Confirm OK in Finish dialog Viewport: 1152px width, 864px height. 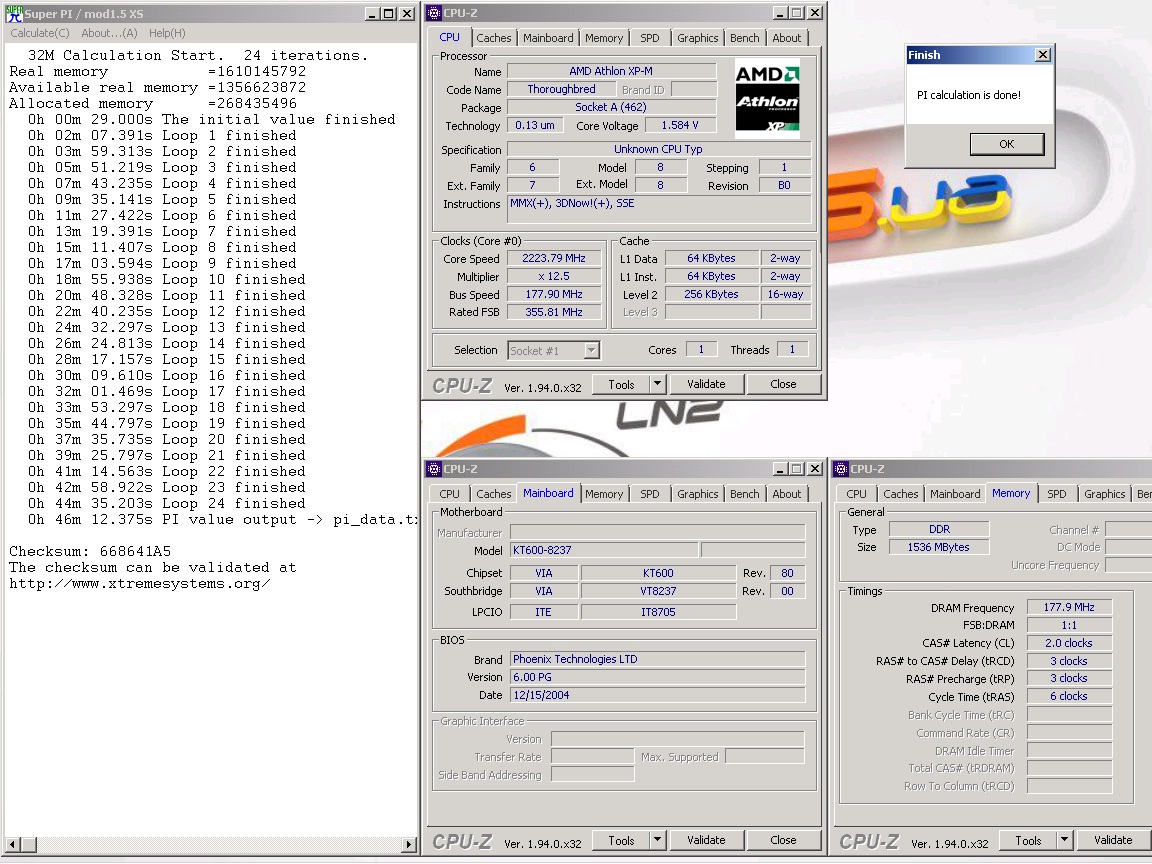(1007, 144)
